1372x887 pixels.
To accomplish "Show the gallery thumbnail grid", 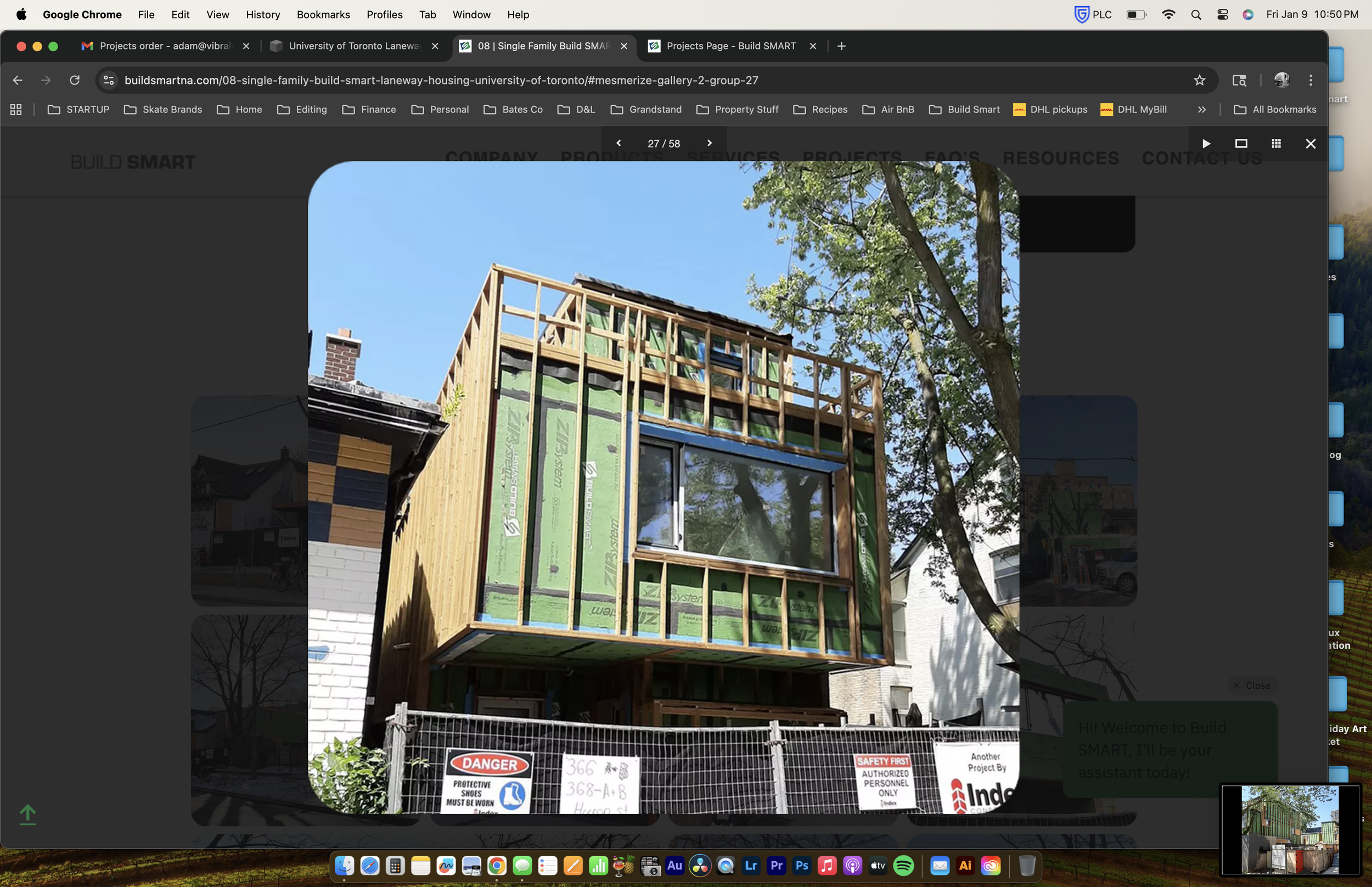I will coord(1276,143).
